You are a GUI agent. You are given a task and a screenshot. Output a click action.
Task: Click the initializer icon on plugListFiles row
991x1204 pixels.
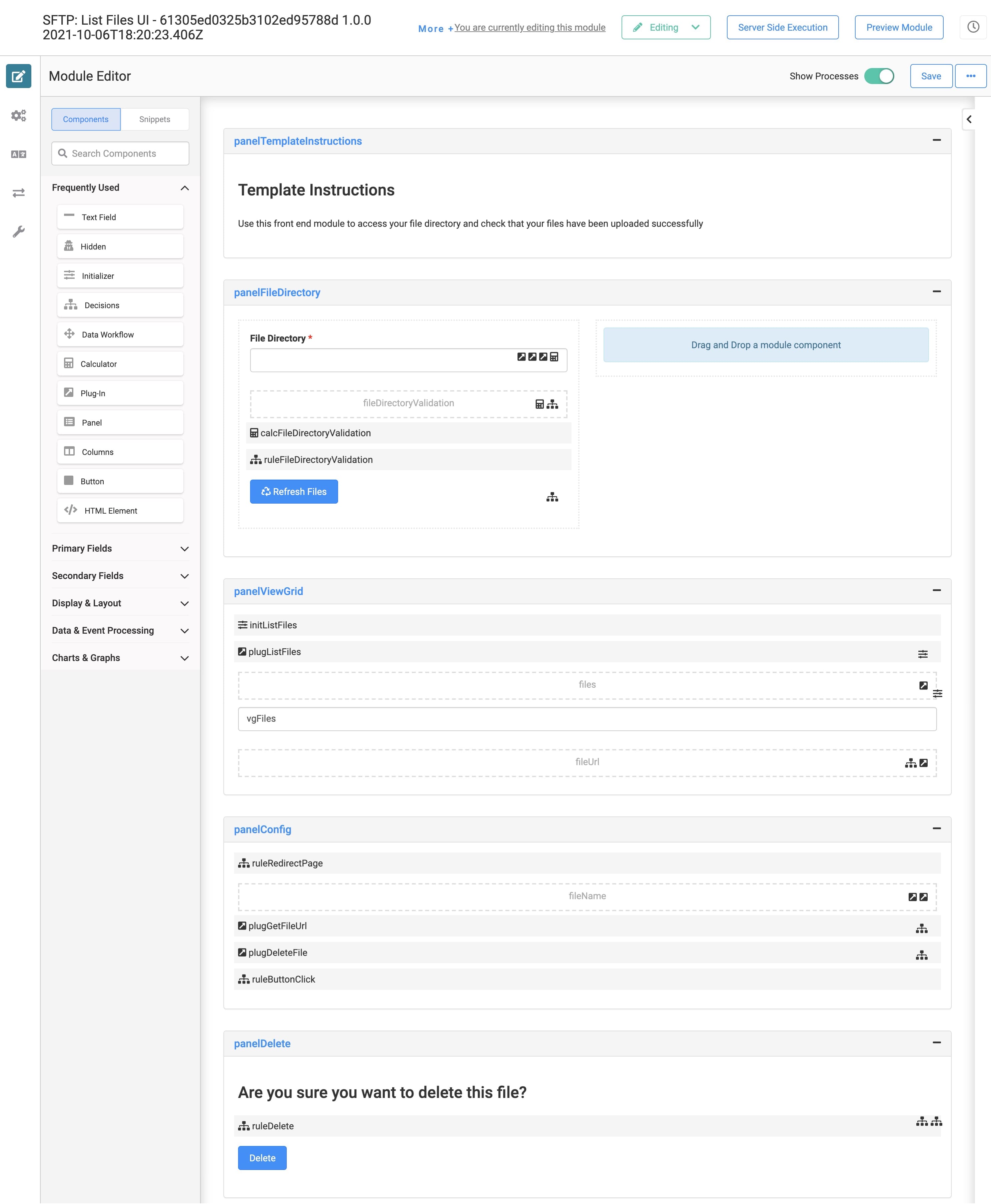(x=923, y=654)
